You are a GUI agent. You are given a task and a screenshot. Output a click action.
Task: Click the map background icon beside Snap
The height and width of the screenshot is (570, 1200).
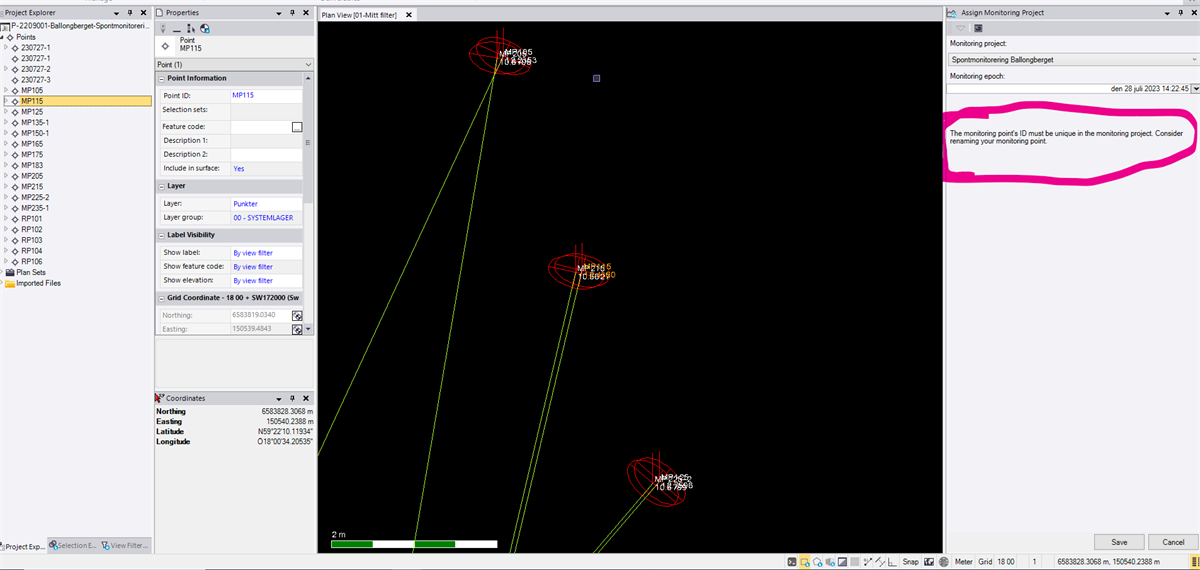point(928,562)
